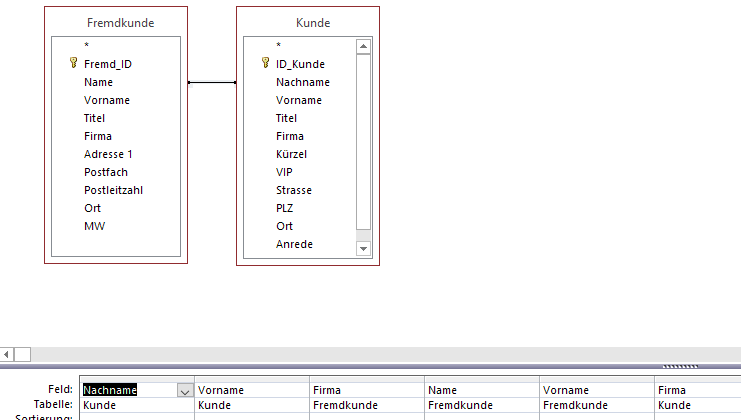Select the Anrede field in Kunde
The width and height of the screenshot is (741, 420).
(x=294, y=244)
